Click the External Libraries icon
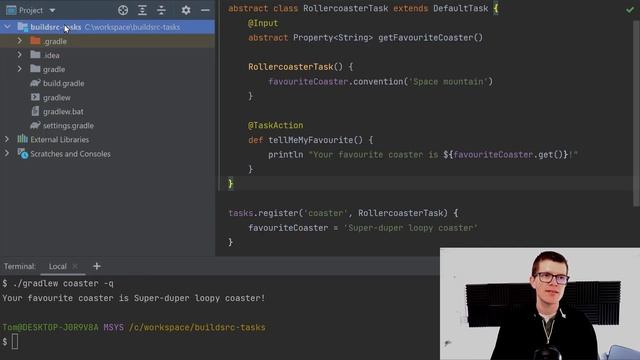The image size is (640, 360). [22, 139]
